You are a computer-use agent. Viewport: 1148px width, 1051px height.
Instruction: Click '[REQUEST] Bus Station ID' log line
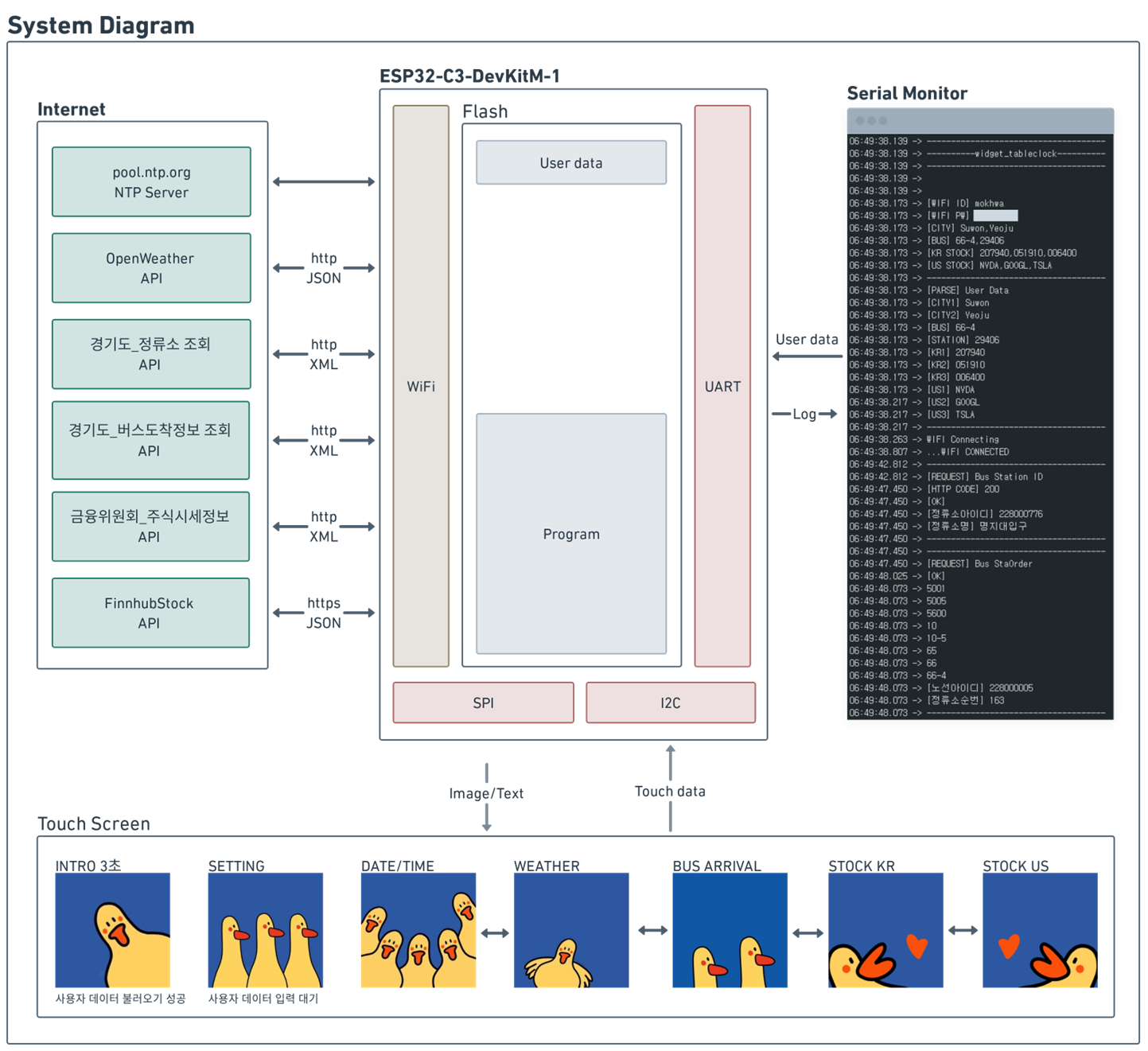point(946,477)
